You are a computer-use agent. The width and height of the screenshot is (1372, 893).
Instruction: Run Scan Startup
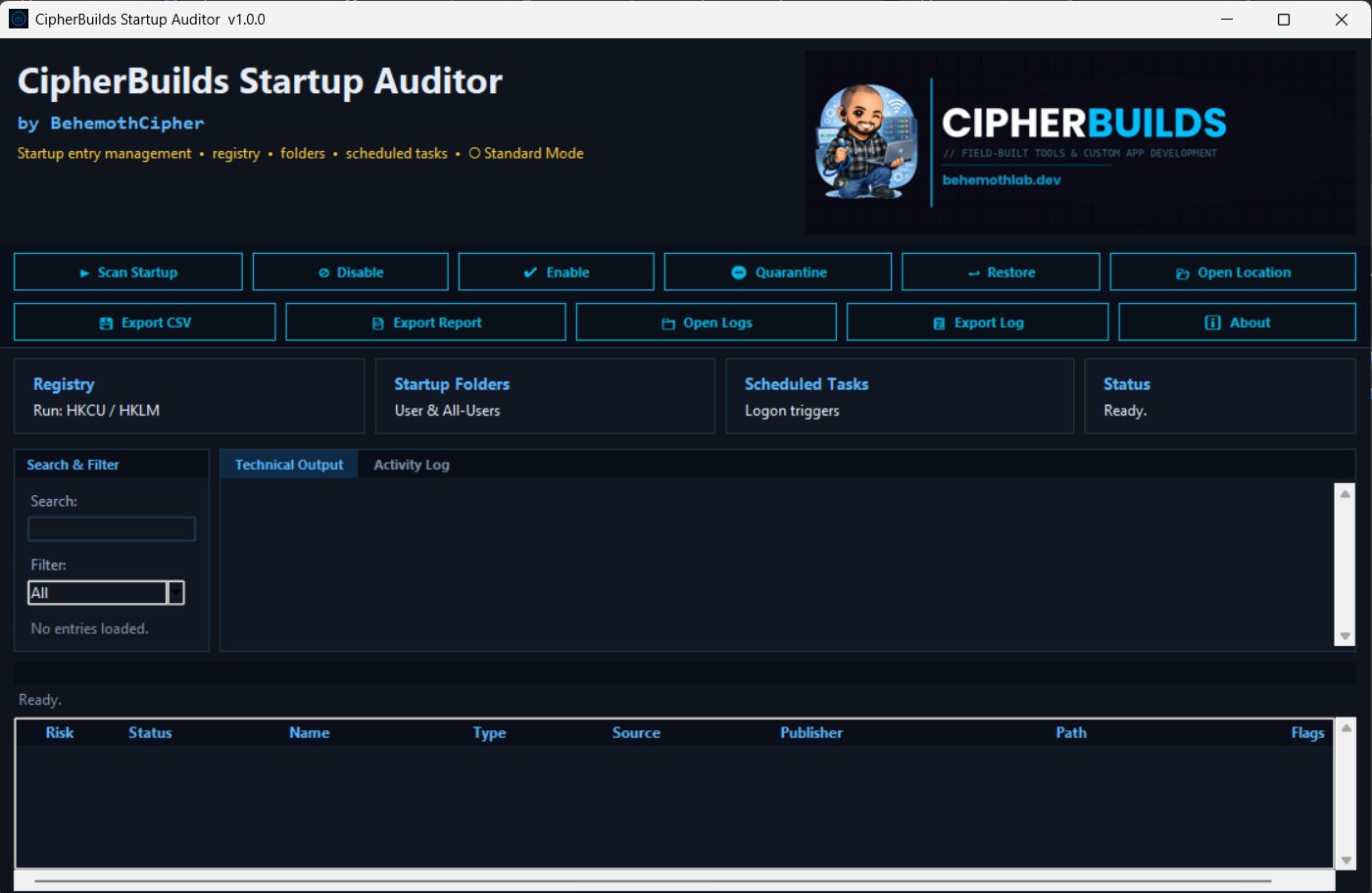[128, 272]
